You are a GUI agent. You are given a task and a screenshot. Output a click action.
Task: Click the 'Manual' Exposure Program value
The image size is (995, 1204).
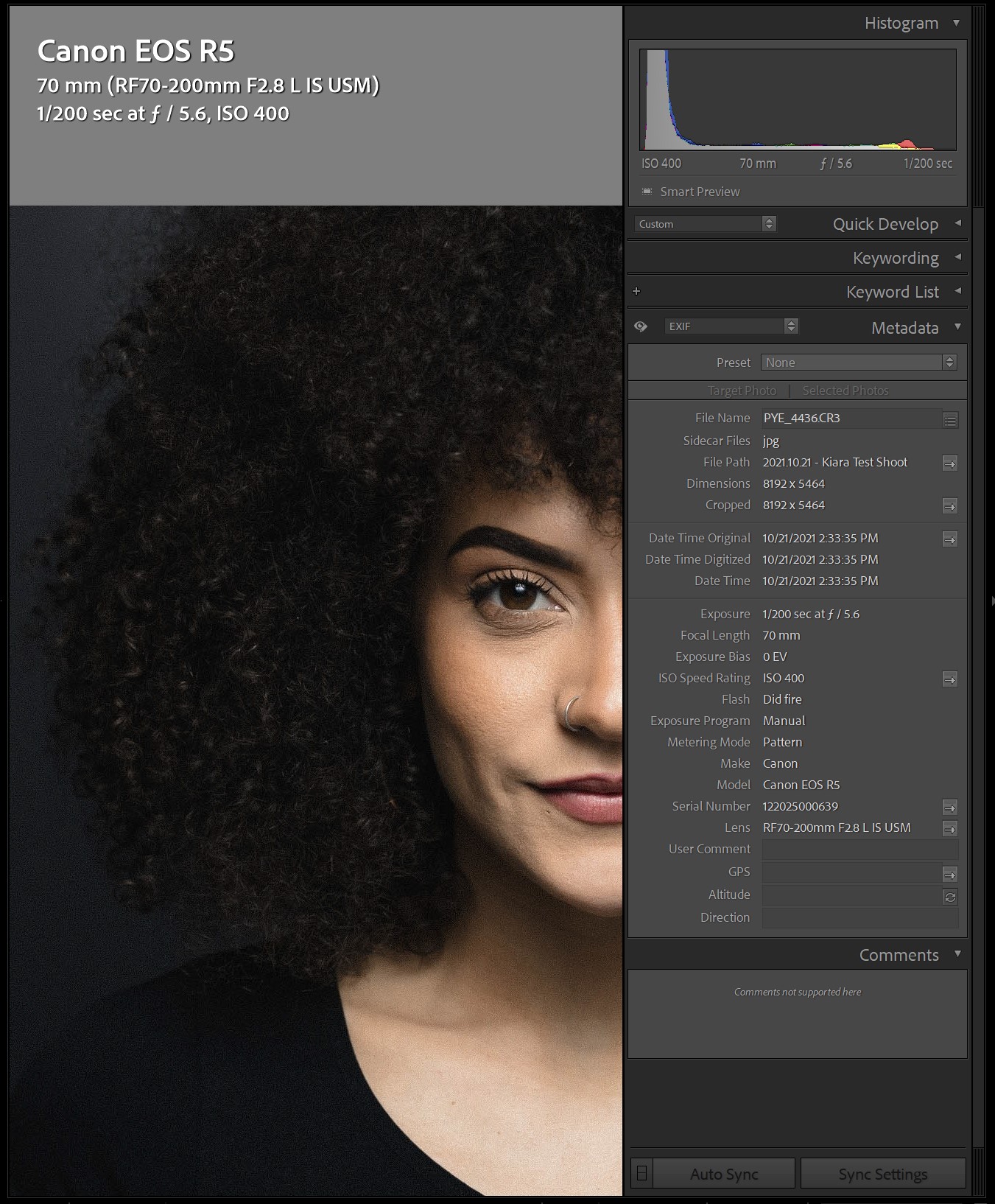[x=784, y=721]
